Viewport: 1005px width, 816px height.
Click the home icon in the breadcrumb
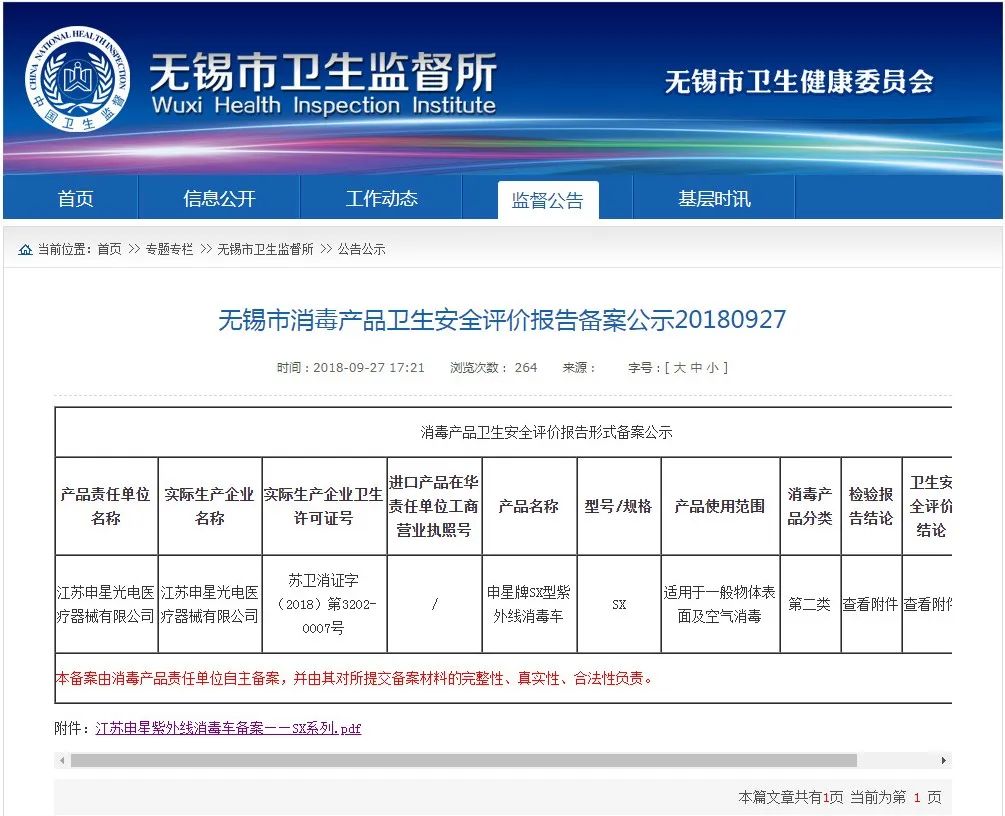click(25, 249)
